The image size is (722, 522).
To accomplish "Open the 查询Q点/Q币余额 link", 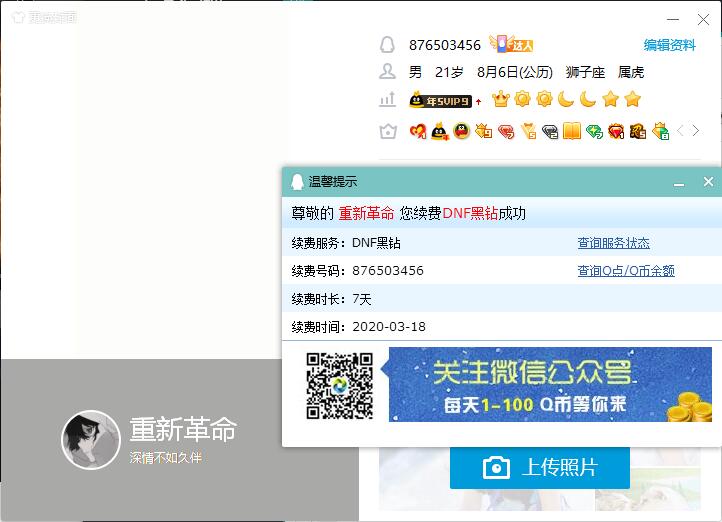I will [626, 270].
